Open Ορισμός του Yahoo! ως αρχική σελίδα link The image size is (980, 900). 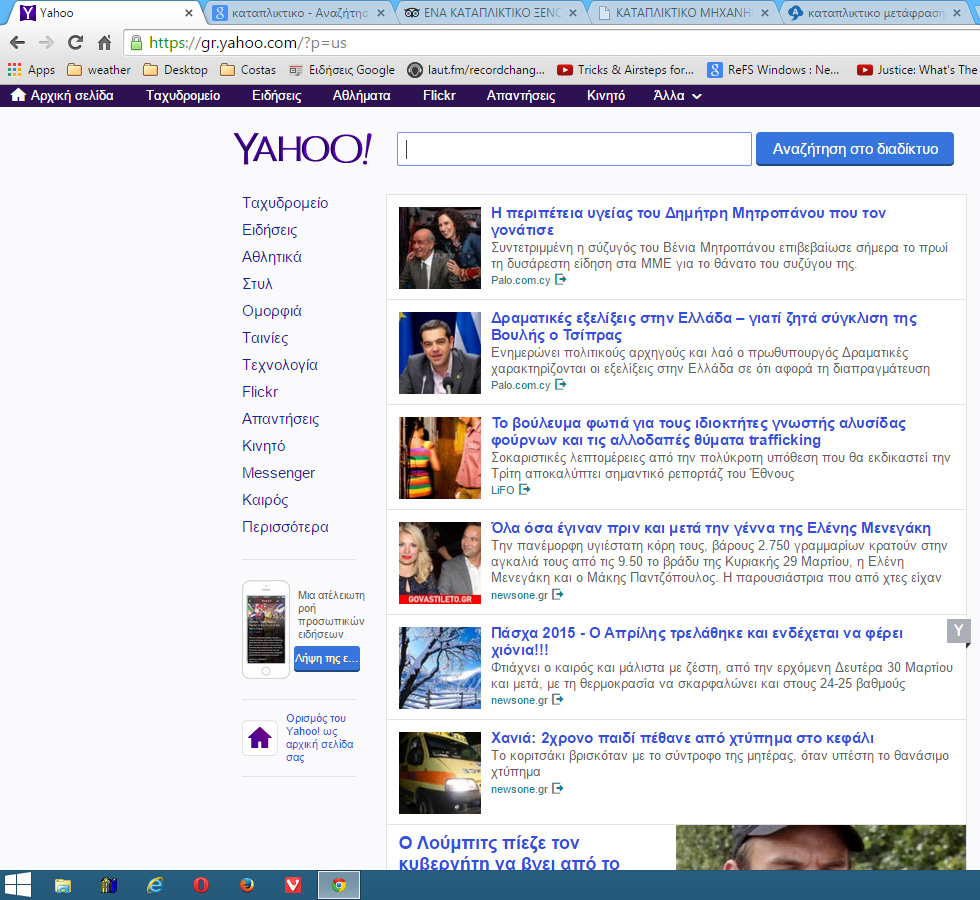(319, 738)
